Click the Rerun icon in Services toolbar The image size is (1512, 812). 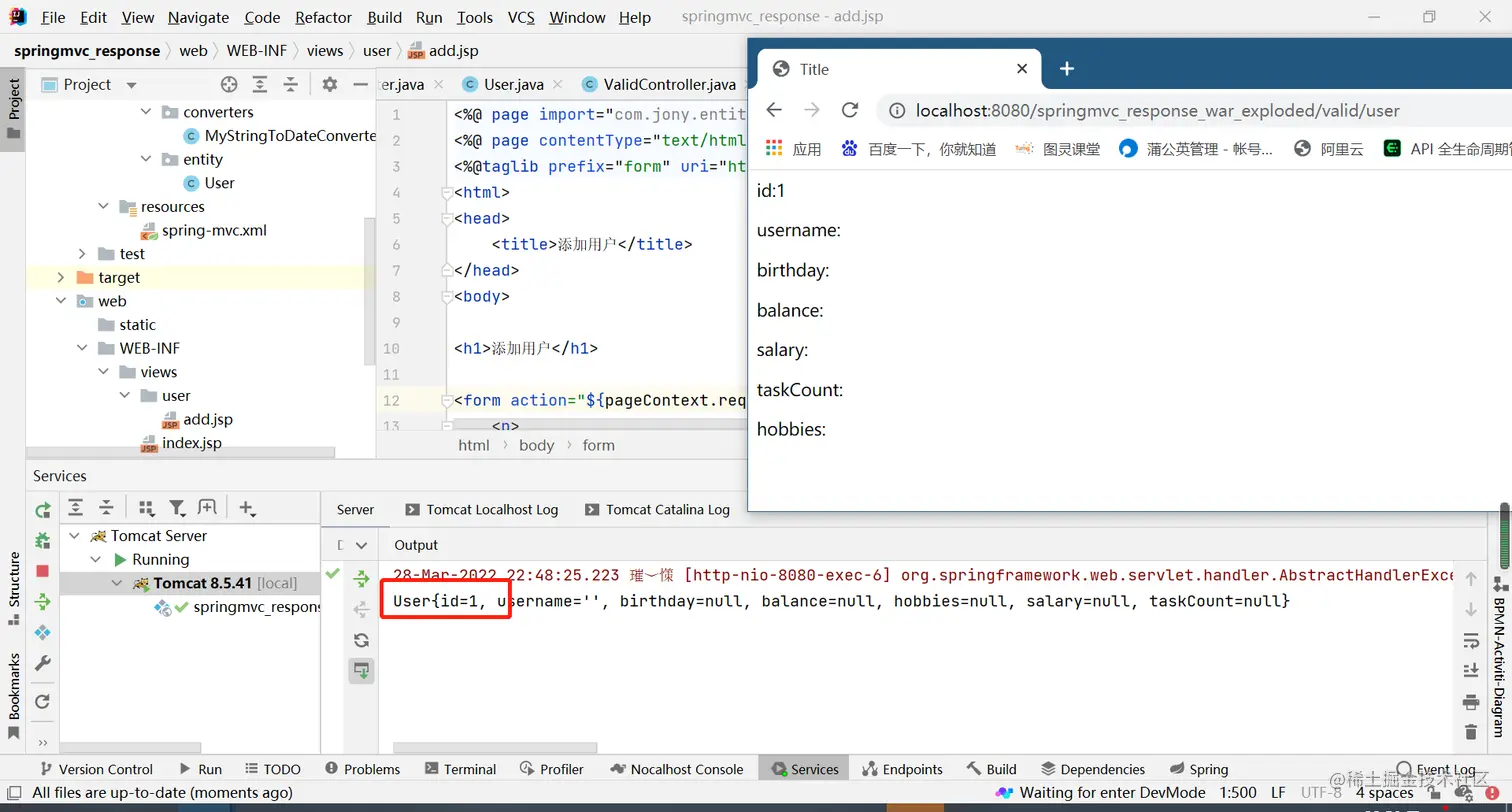click(x=42, y=510)
